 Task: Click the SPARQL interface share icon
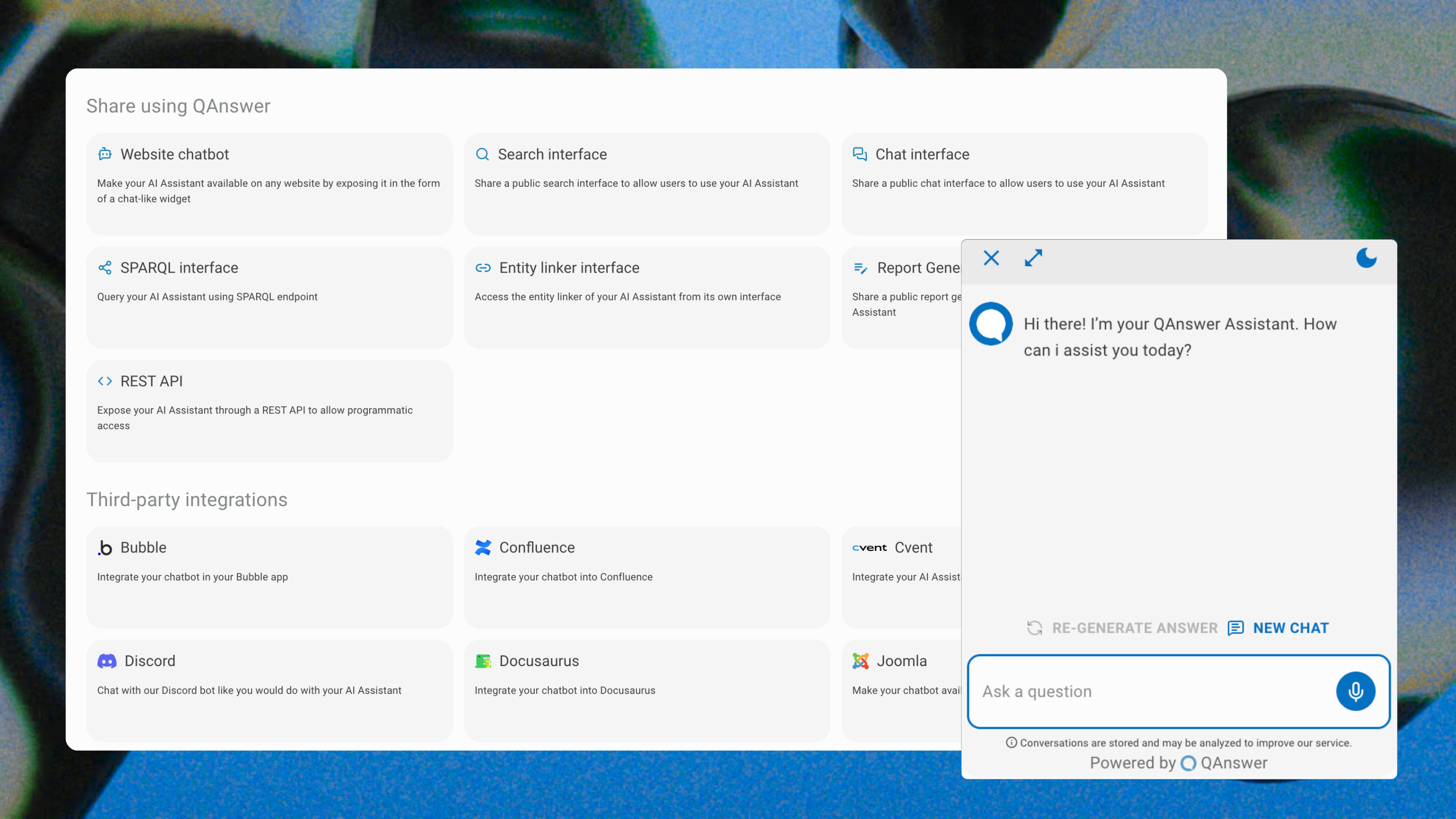[105, 268]
